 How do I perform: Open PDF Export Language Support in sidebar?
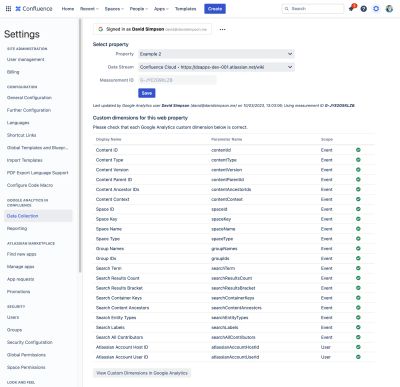coord(38,173)
